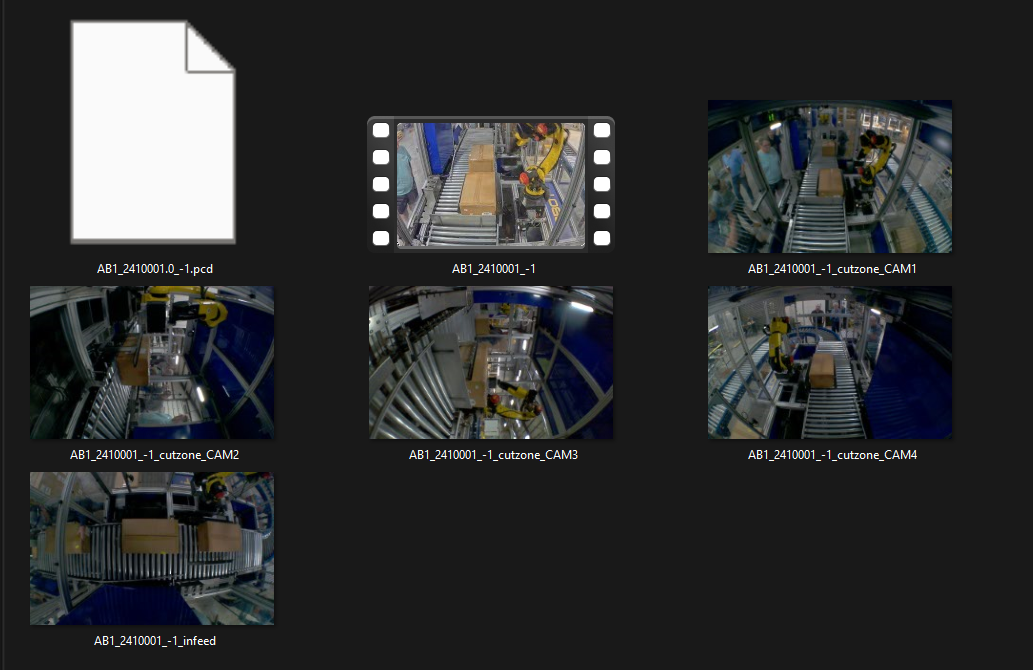The width and height of the screenshot is (1033, 670).
Task: Click the left film strip of the video icon
Action: (381, 184)
